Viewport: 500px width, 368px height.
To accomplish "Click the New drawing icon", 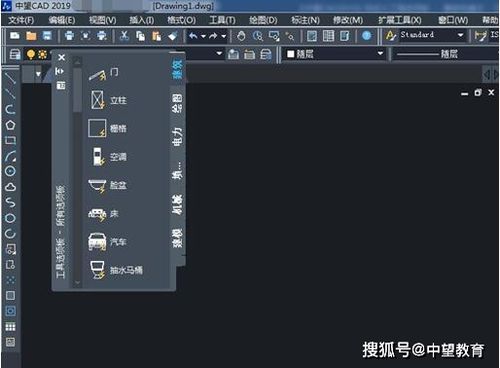I will click(x=15, y=35).
